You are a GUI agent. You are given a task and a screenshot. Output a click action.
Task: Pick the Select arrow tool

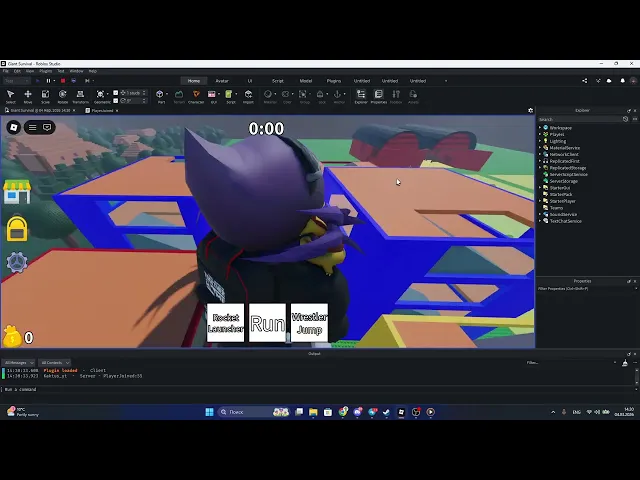pyautogui.click(x=11, y=96)
